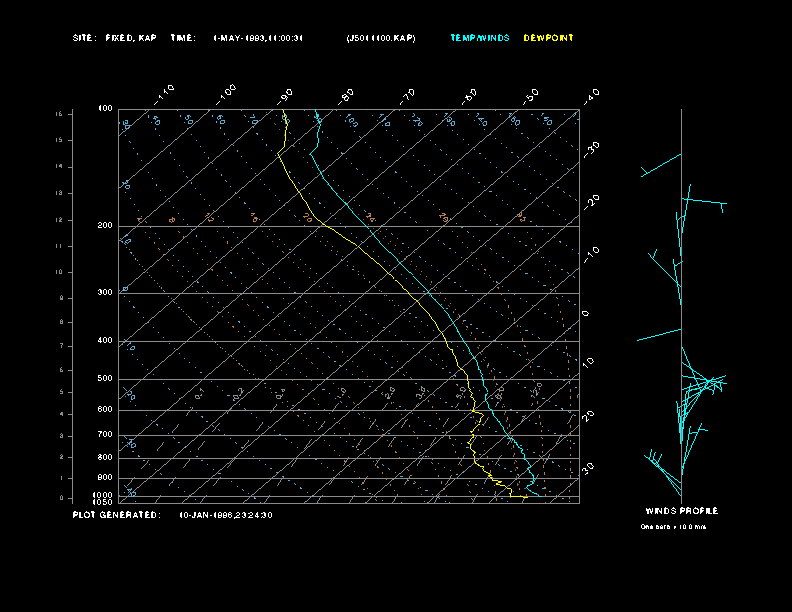Click the TEMP/WINDS legend label
The height and width of the screenshot is (612, 792).
480,38
